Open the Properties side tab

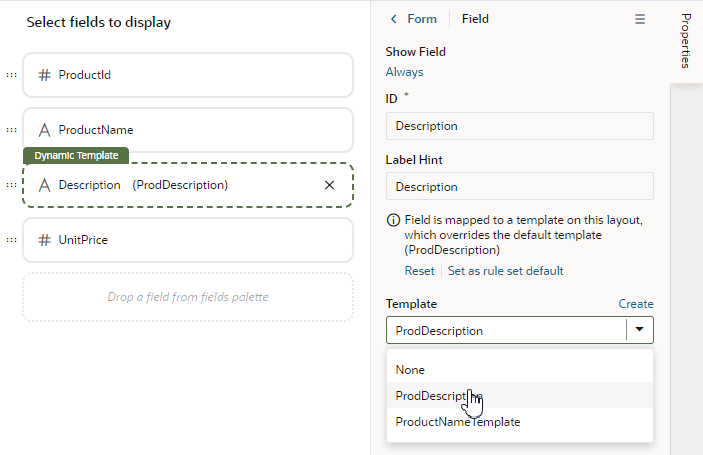686,41
